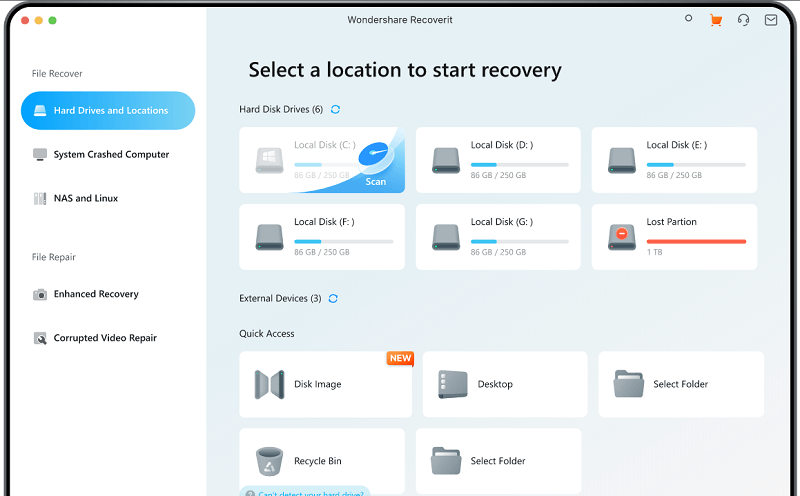The image size is (800, 496).
Task: Maximize window with green button
Action: pos(53,20)
